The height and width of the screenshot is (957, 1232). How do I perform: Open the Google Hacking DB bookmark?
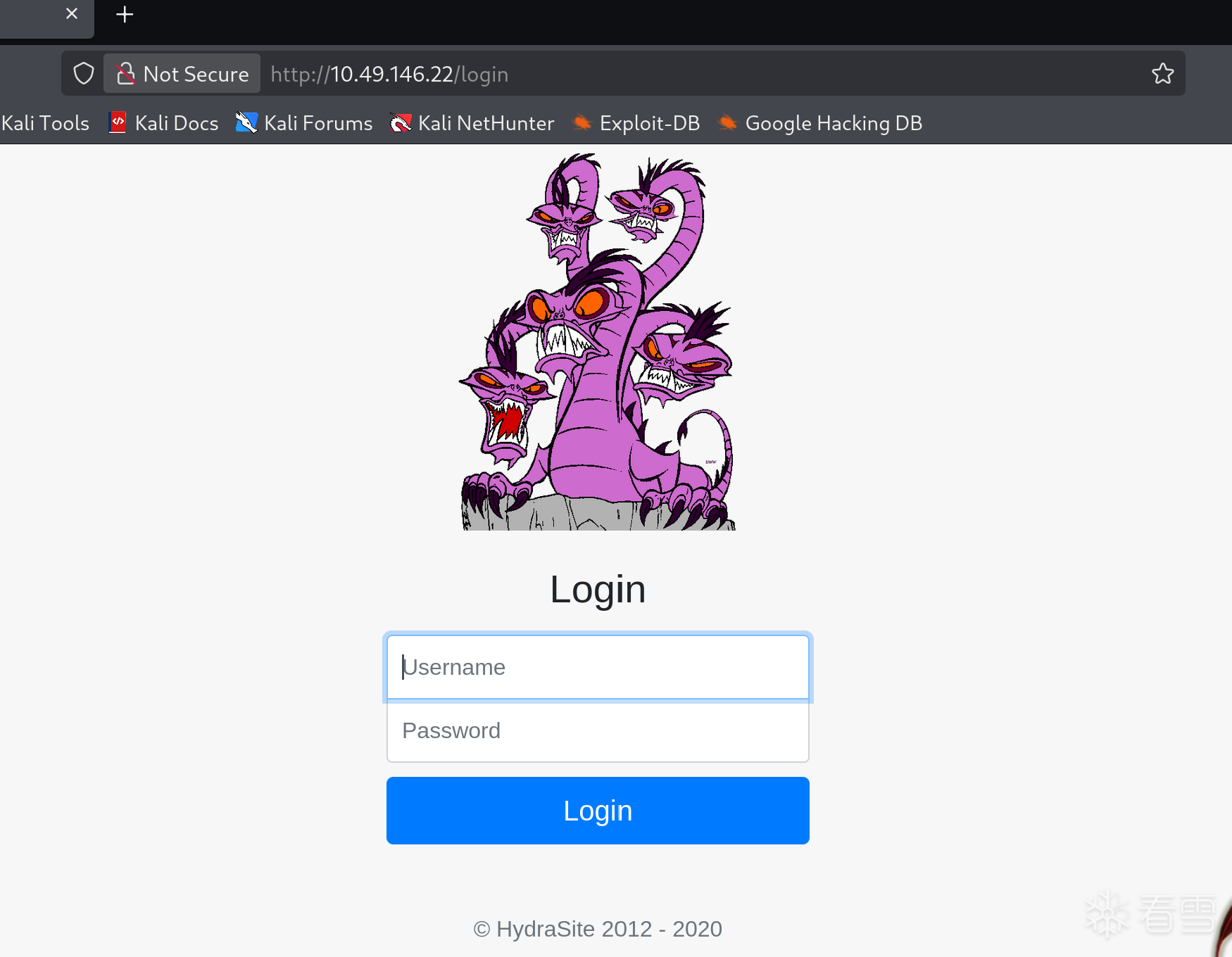(x=820, y=123)
